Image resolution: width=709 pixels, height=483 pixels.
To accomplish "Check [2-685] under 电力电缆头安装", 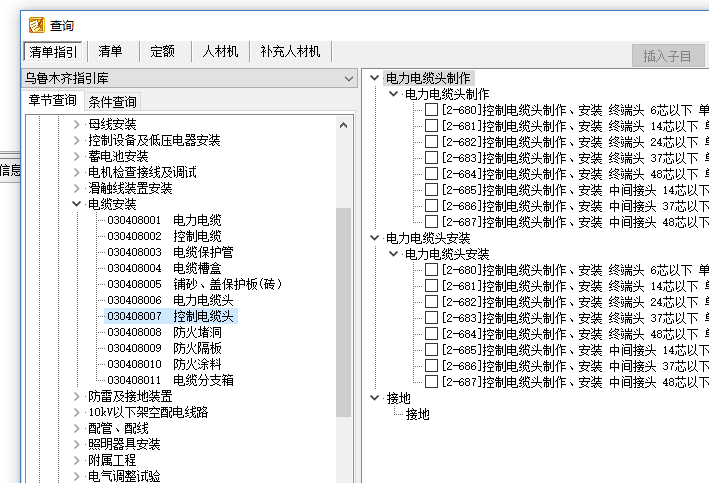I will point(432,350).
